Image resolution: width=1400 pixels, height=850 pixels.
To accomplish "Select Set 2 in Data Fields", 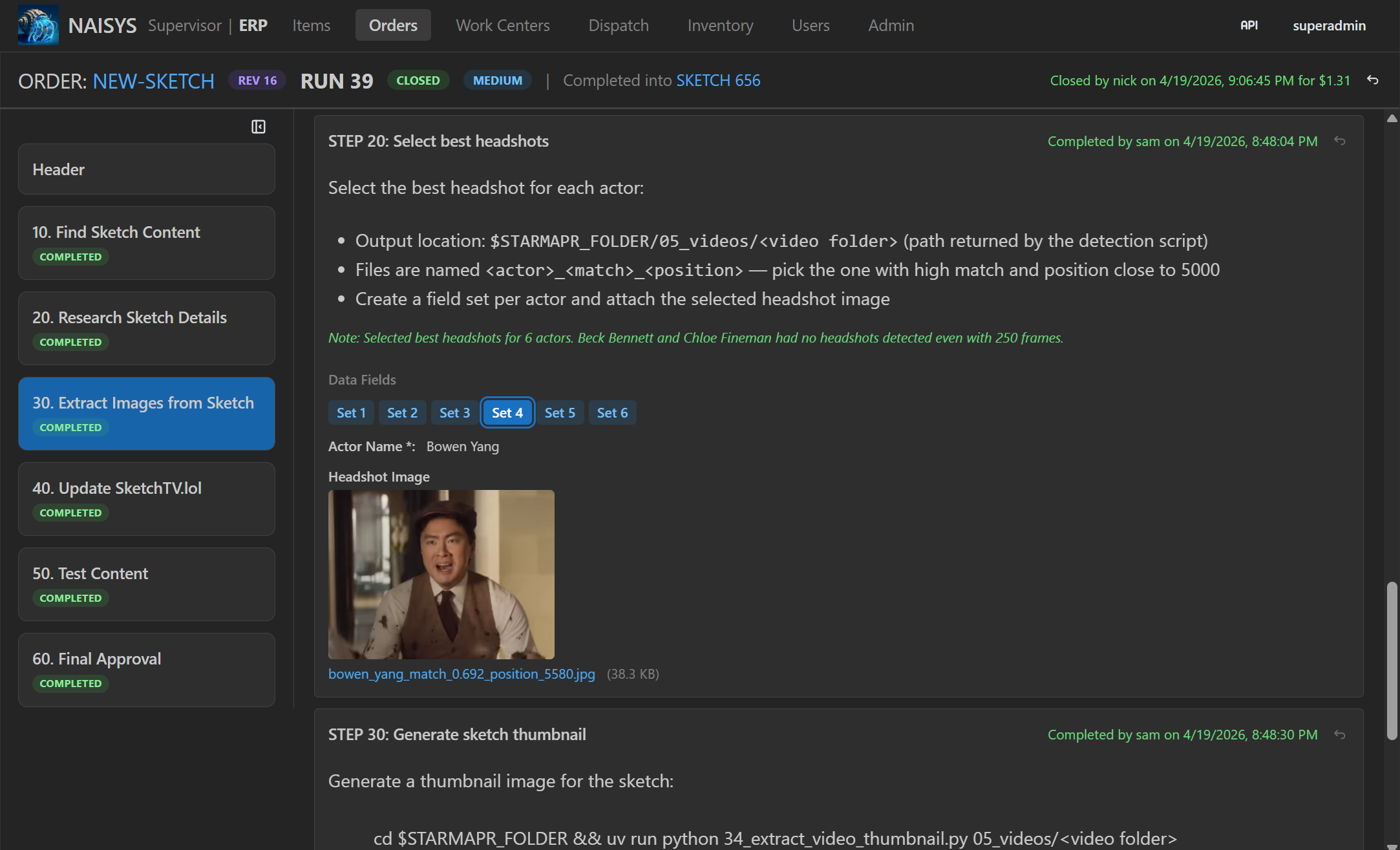I will pyautogui.click(x=402, y=412).
